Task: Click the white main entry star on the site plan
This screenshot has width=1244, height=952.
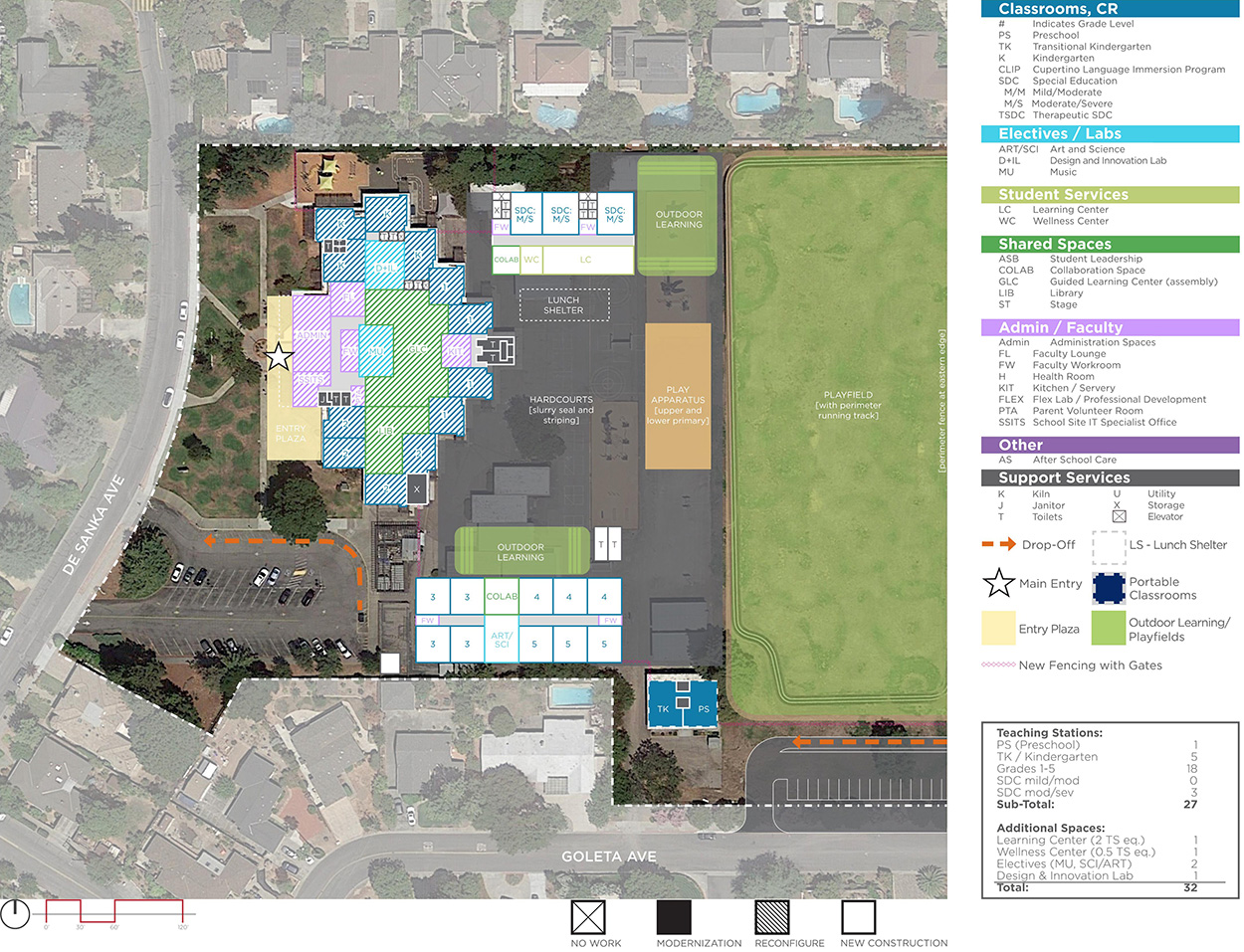Action: [x=279, y=355]
